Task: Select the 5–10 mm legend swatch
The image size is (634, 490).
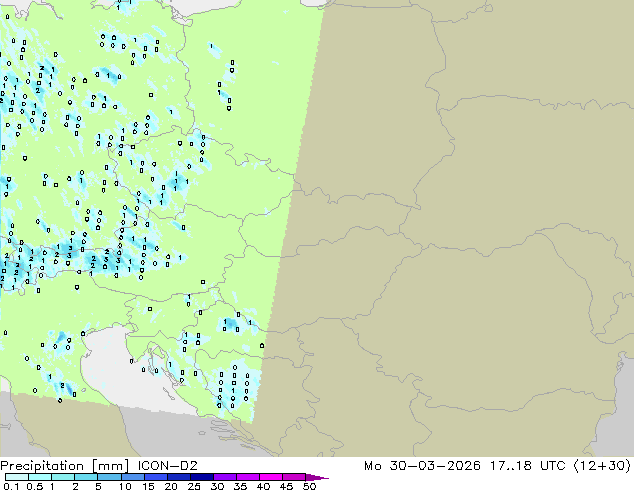Action: [x=109, y=477]
